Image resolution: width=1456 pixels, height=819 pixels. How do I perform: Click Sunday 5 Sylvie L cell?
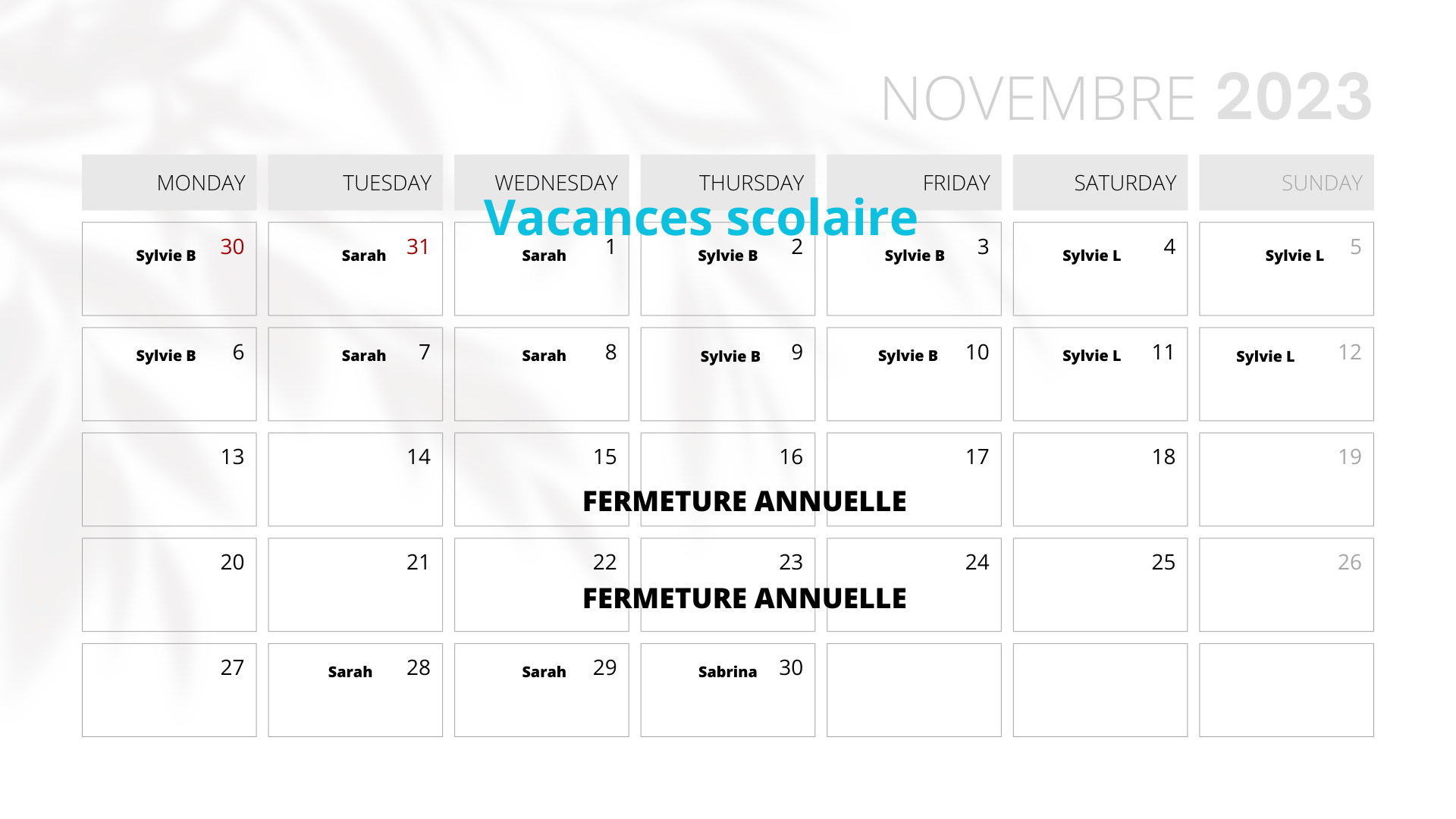point(1286,268)
